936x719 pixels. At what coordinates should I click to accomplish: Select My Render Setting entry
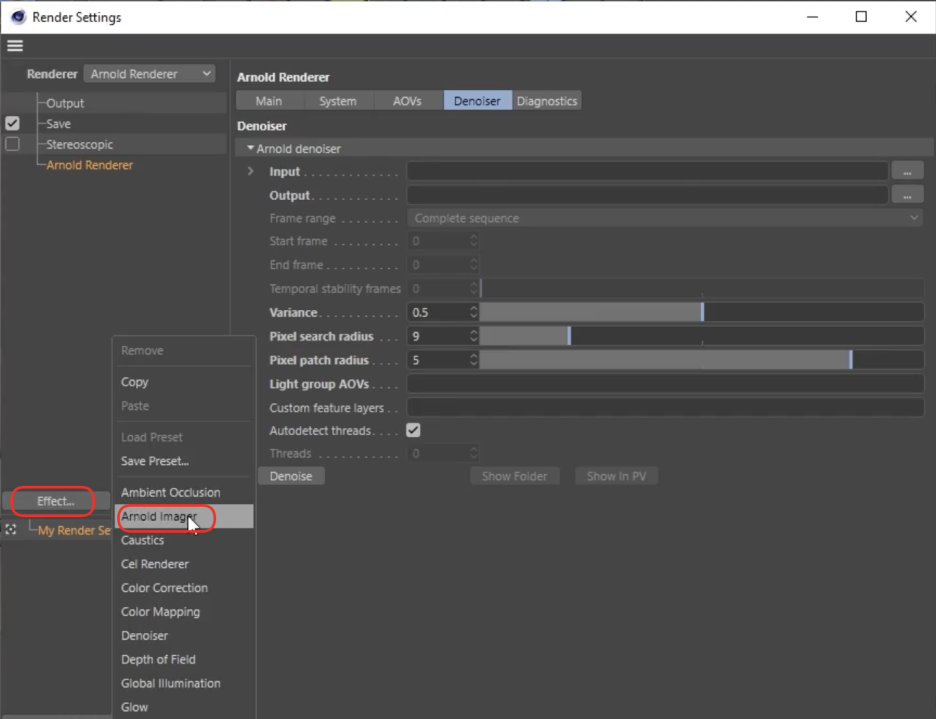coord(74,530)
